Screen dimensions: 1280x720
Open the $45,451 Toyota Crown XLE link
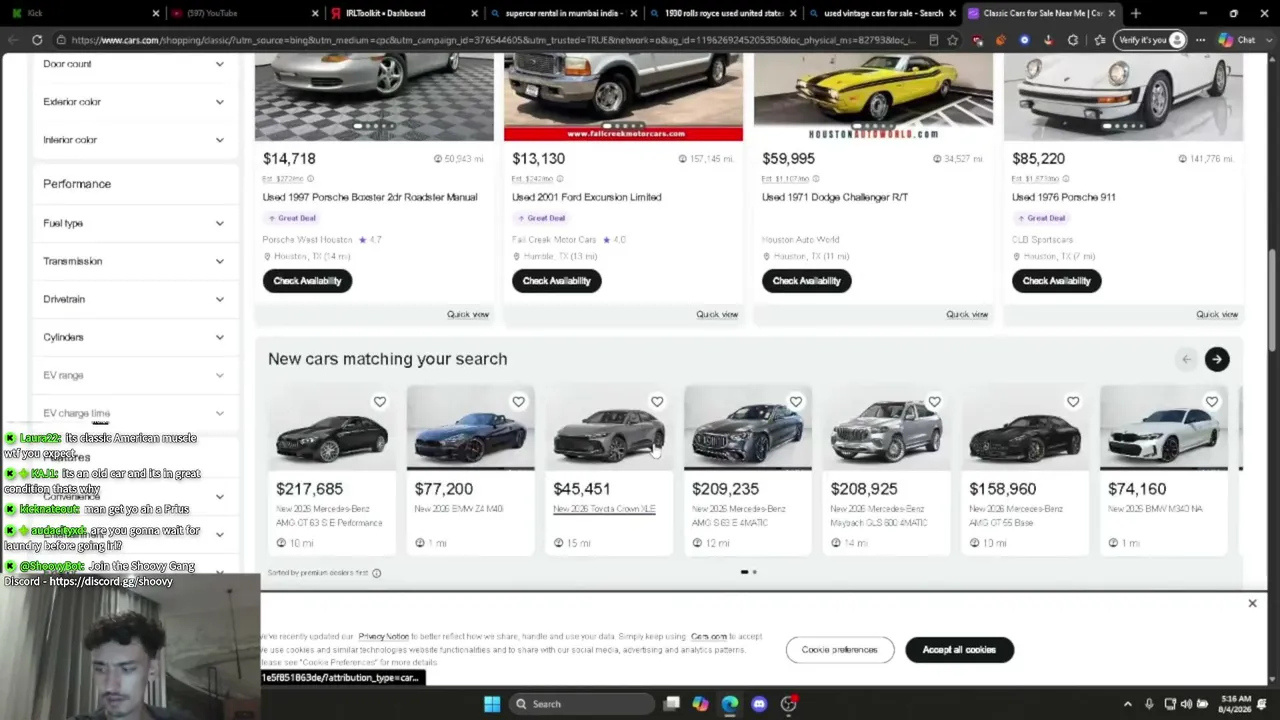point(604,509)
